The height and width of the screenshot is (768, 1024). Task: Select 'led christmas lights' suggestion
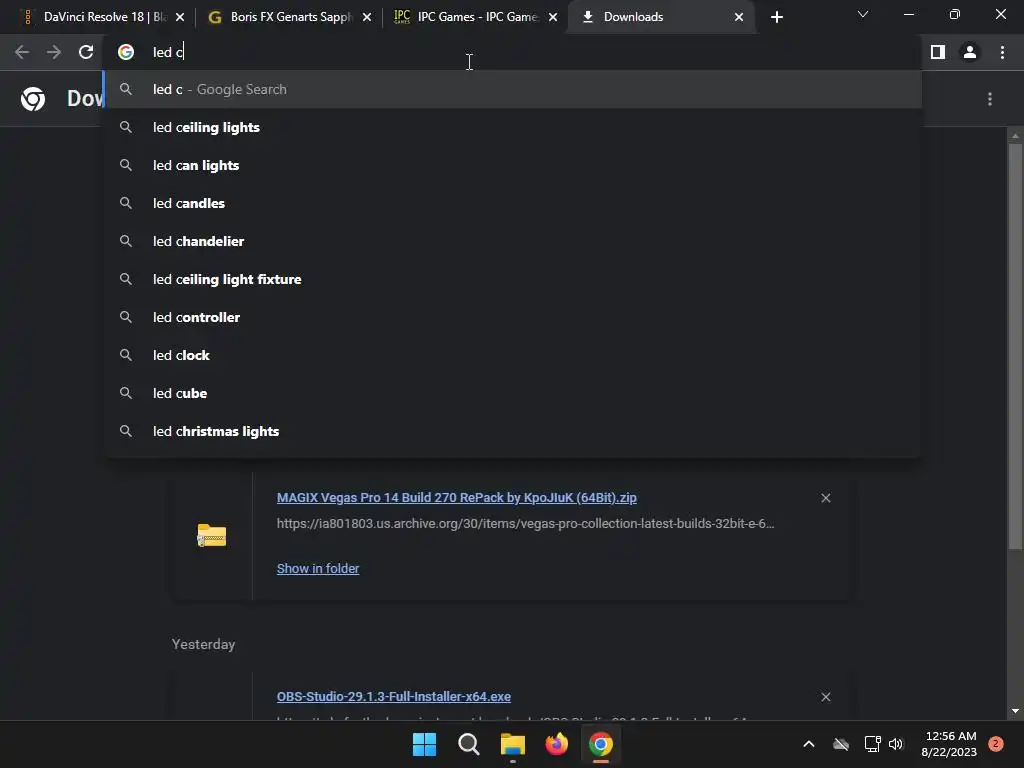click(513, 431)
